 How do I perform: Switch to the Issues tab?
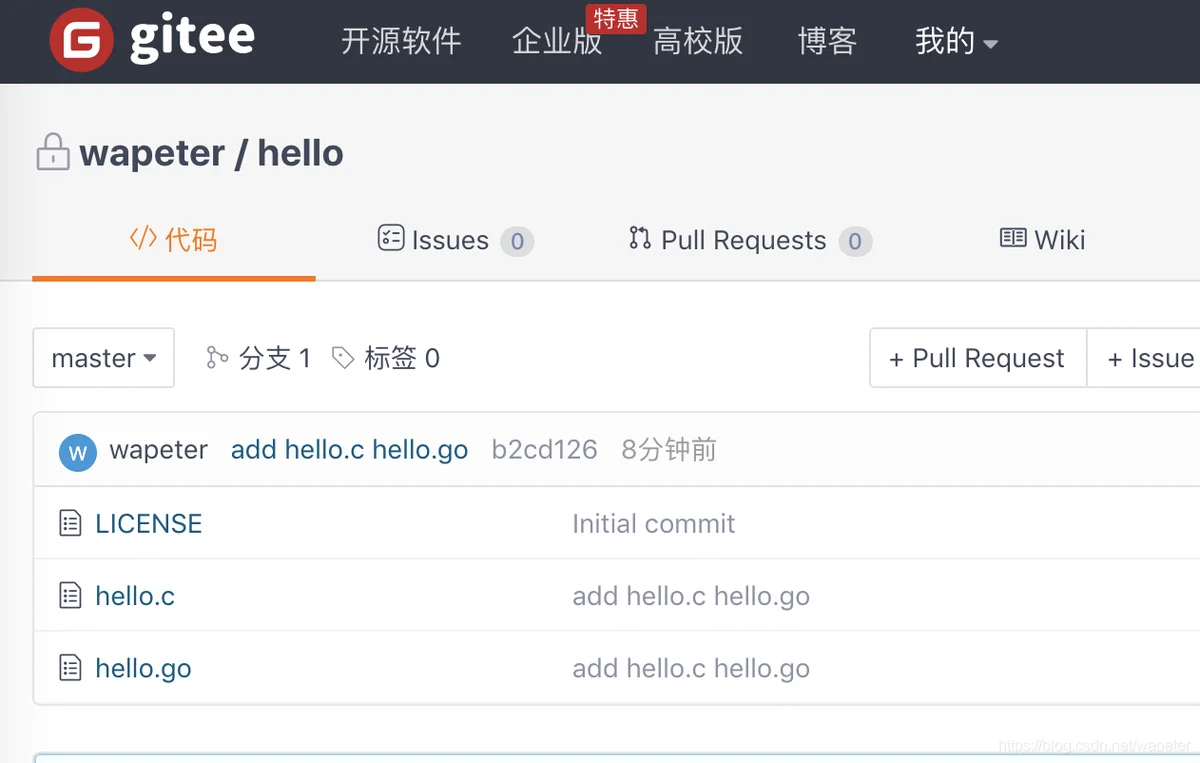456,240
